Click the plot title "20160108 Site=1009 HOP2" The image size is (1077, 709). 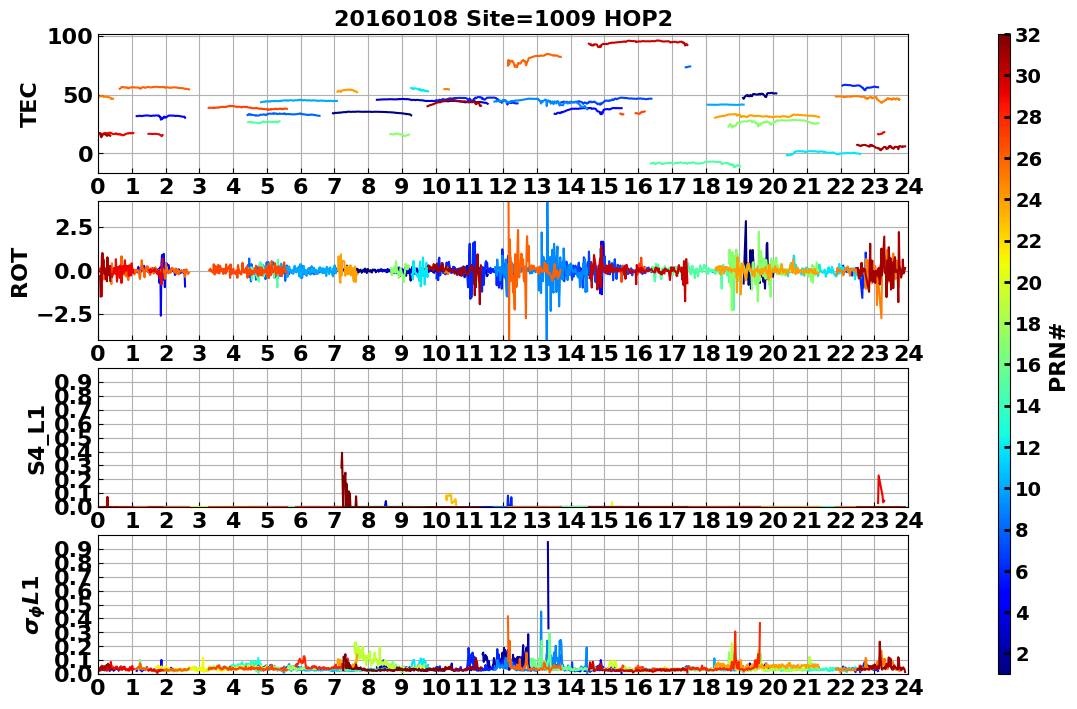pos(503,19)
